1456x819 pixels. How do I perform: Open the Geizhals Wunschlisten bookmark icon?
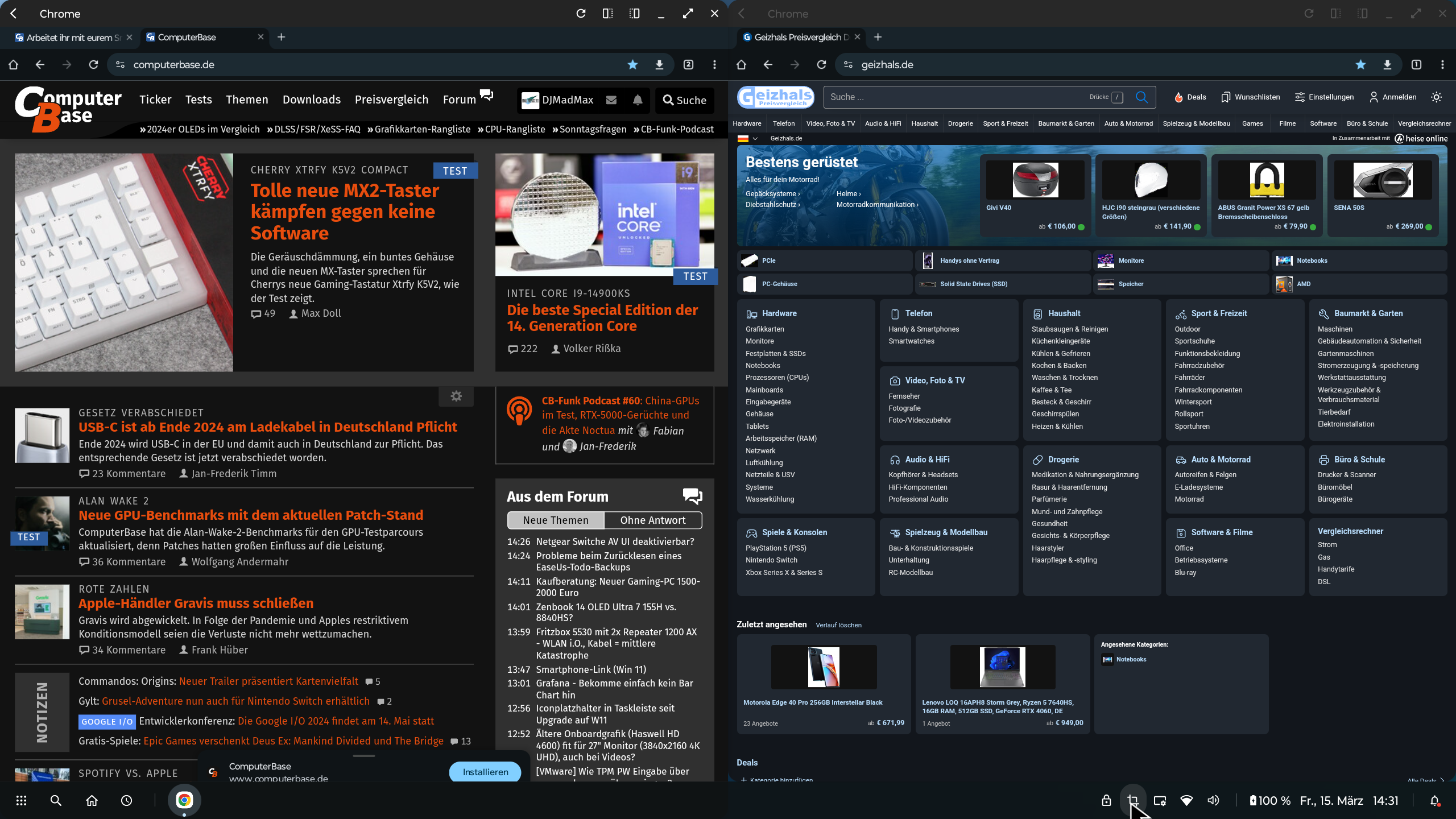(1225, 97)
